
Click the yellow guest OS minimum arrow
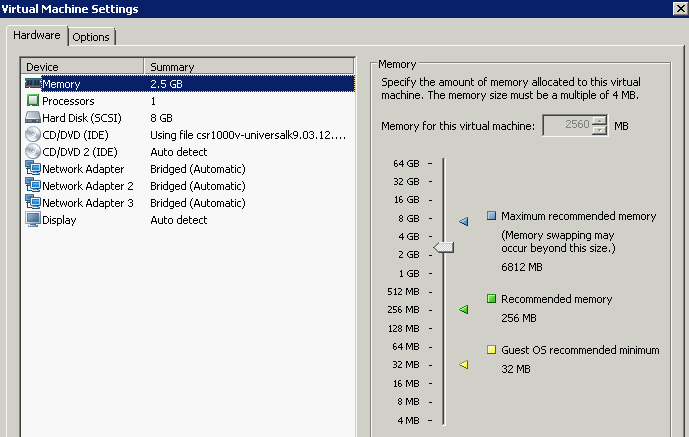(464, 365)
